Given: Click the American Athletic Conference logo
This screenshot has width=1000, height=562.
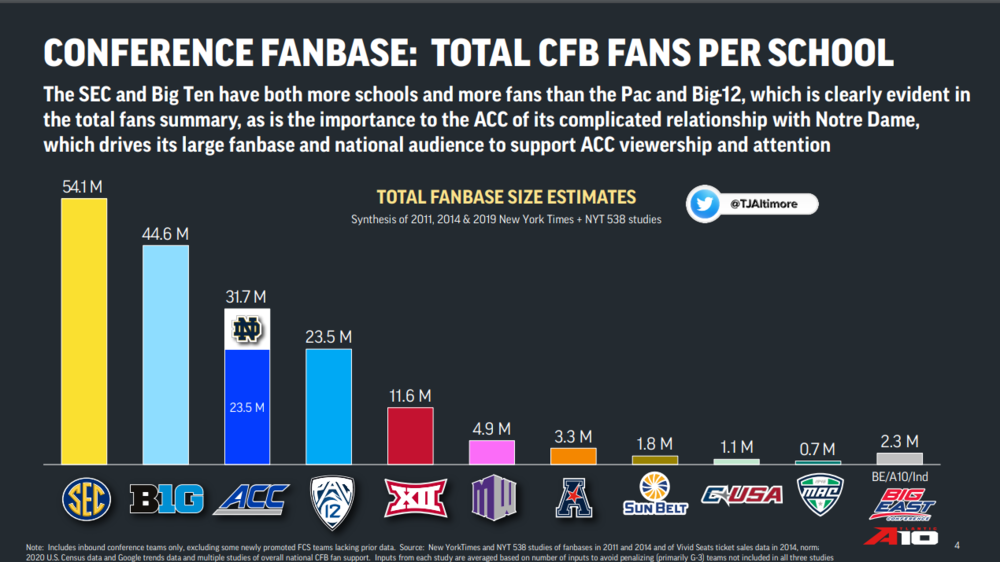Looking at the screenshot, I should click(573, 498).
